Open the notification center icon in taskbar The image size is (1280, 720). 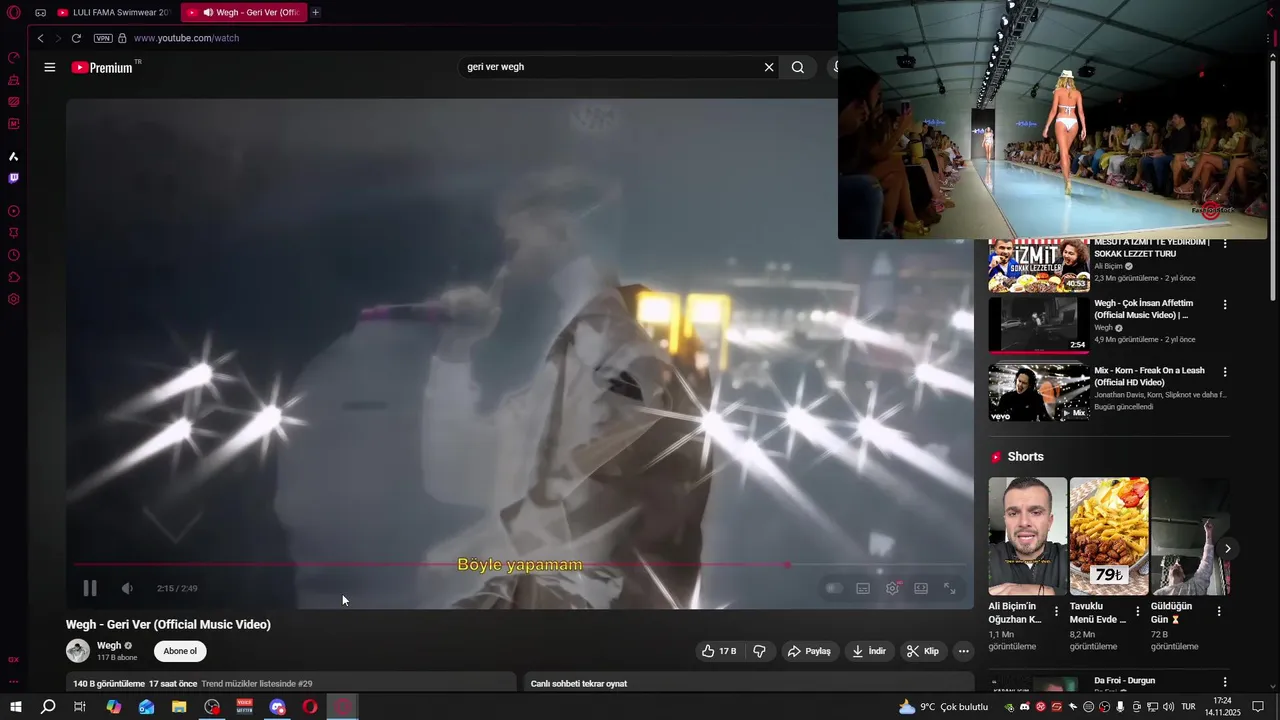[1258, 707]
